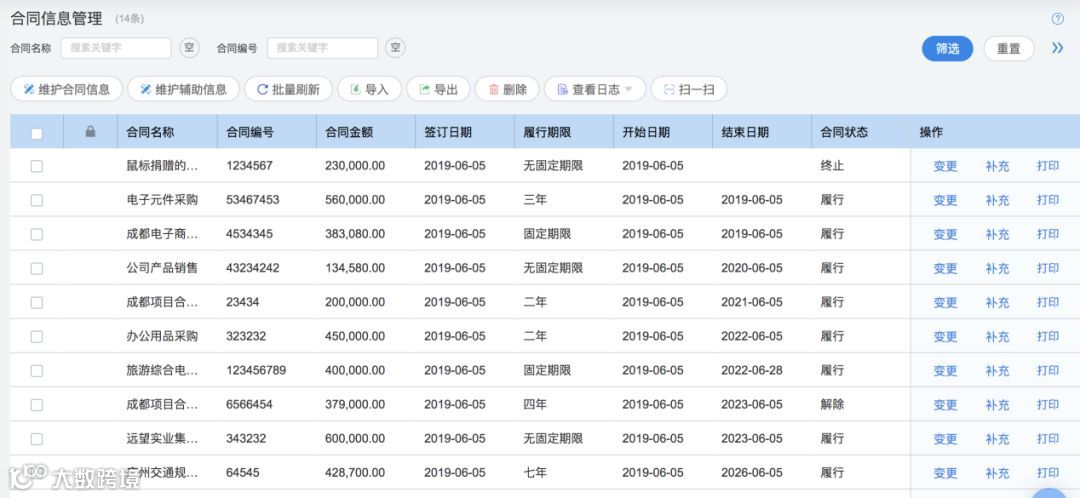Check the 办公用品采购 row checkbox
The height and width of the screenshot is (498, 1080).
[x=37, y=336]
